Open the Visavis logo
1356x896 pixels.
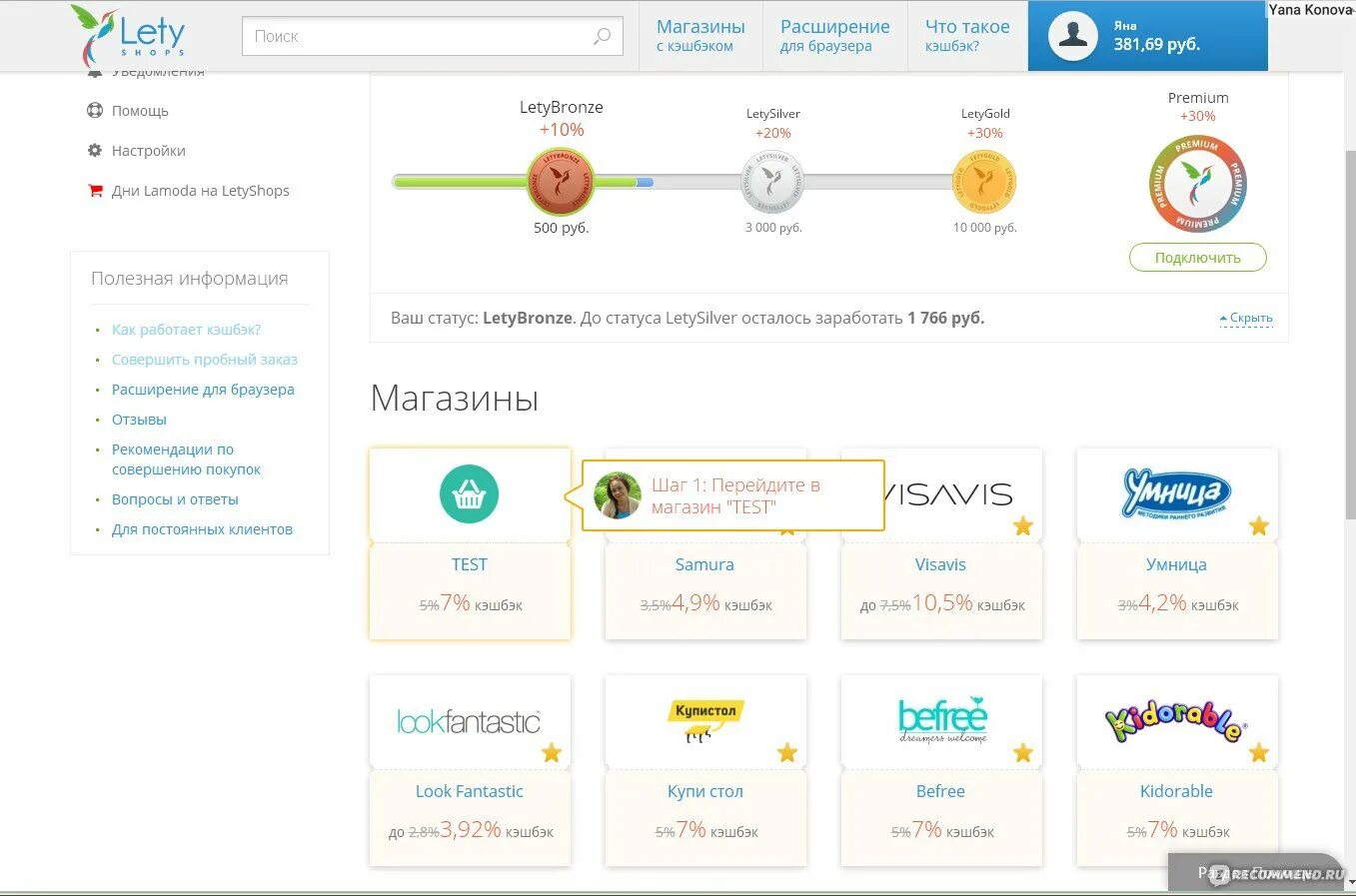(947, 493)
